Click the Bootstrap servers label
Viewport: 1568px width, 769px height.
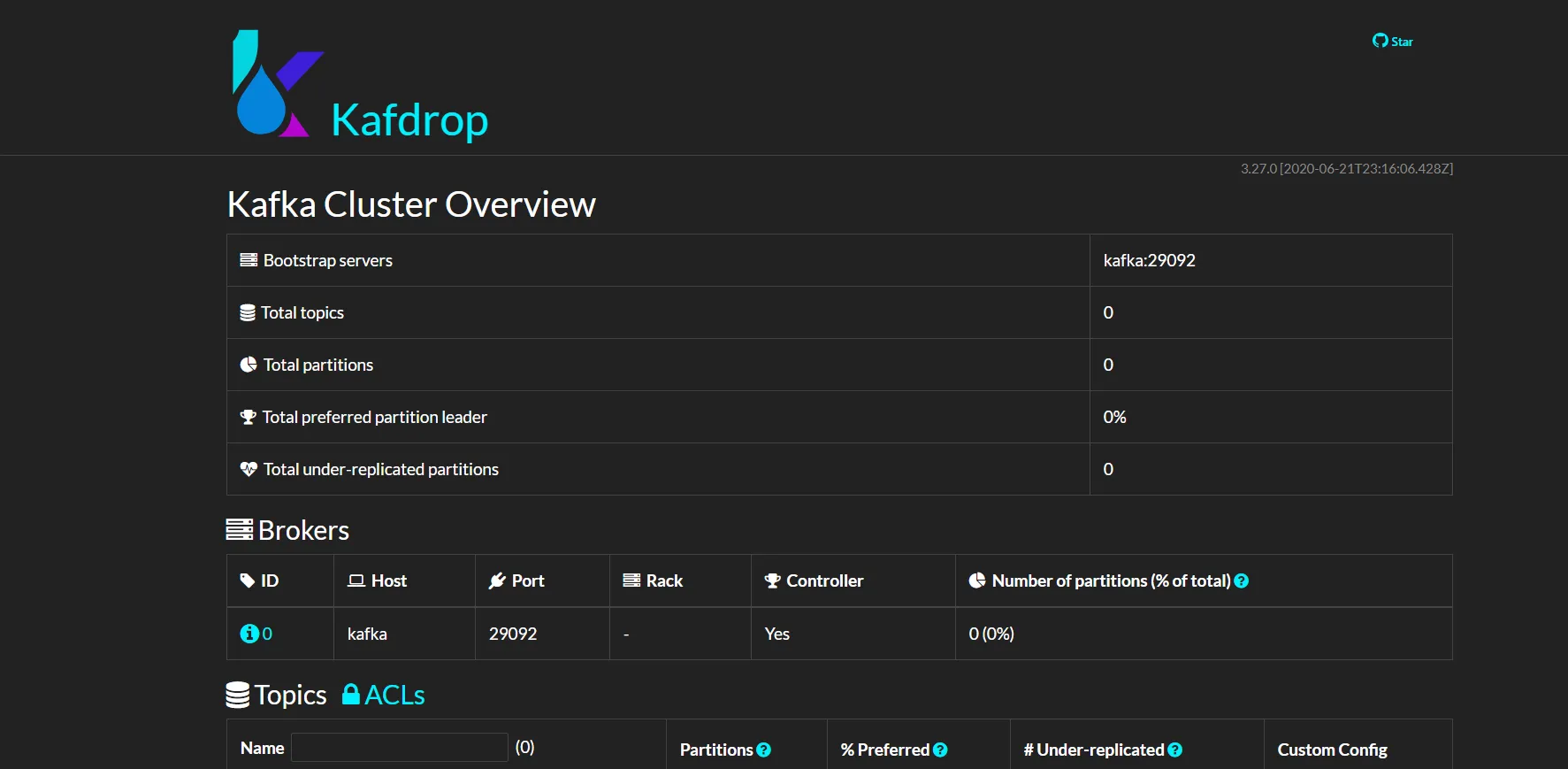coord(328,260)
